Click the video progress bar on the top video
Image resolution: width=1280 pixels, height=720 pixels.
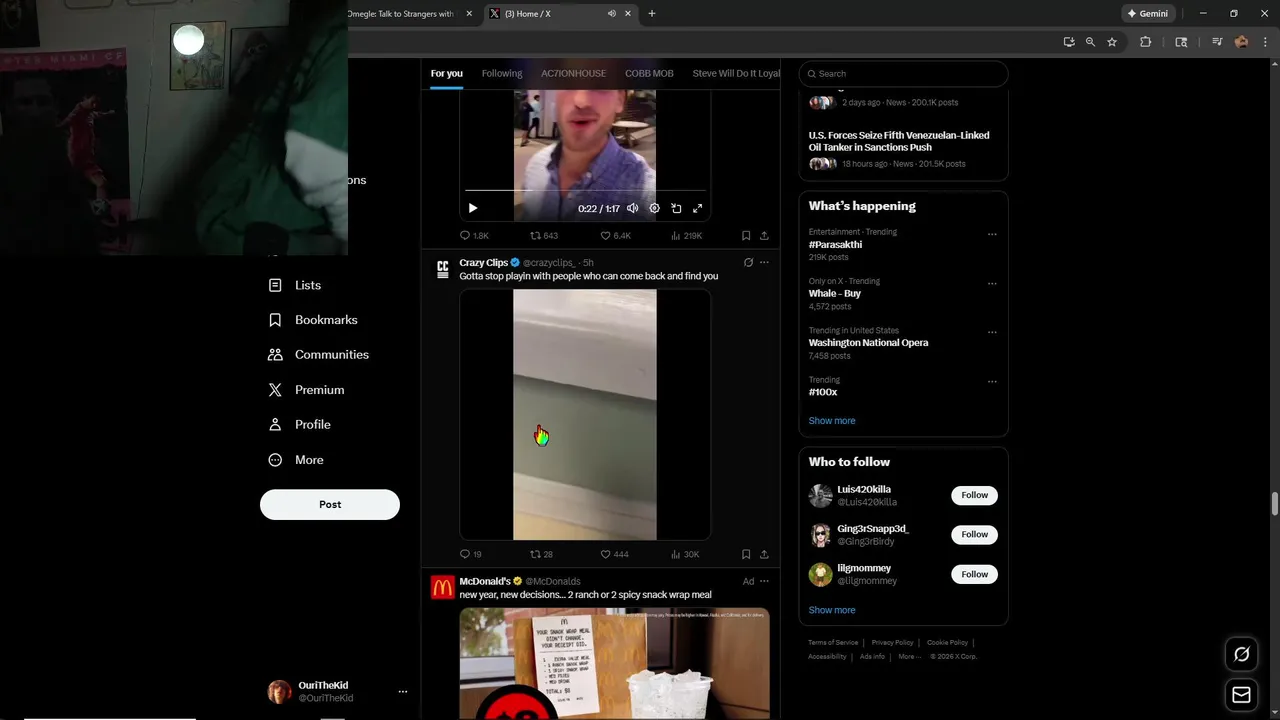point(585,190)
